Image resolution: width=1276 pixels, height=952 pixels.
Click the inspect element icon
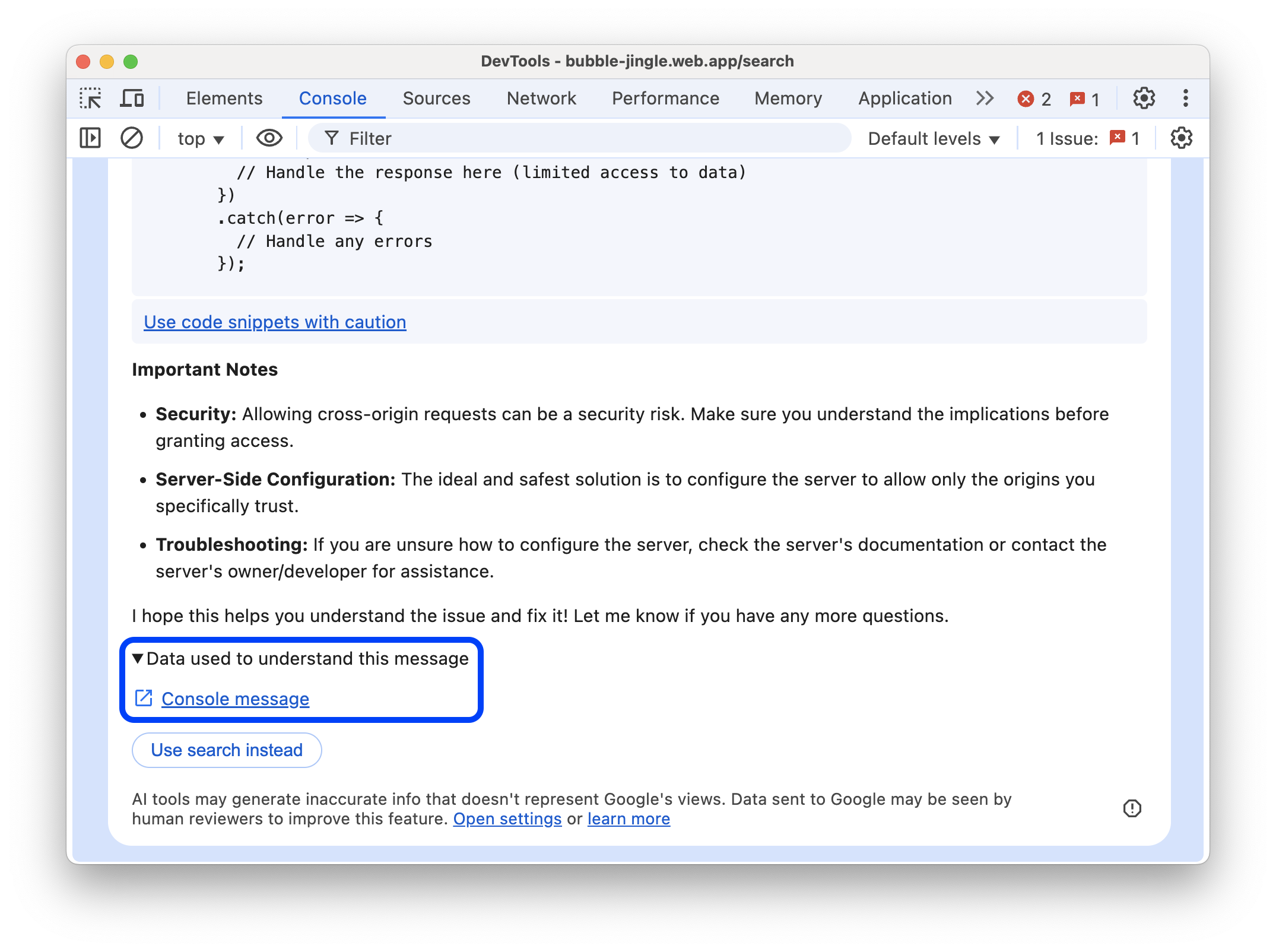(x=91, y=97)
